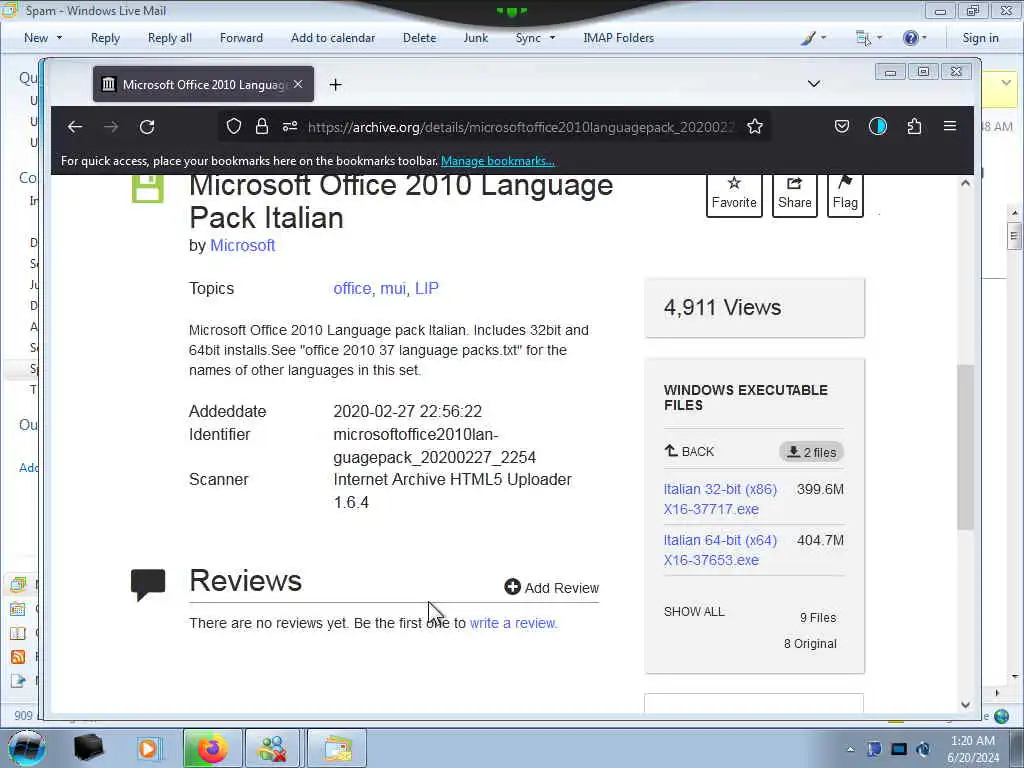Click Reply in Windows Live Mail
Screen dimensions: 1024x768
click(105, 38)
